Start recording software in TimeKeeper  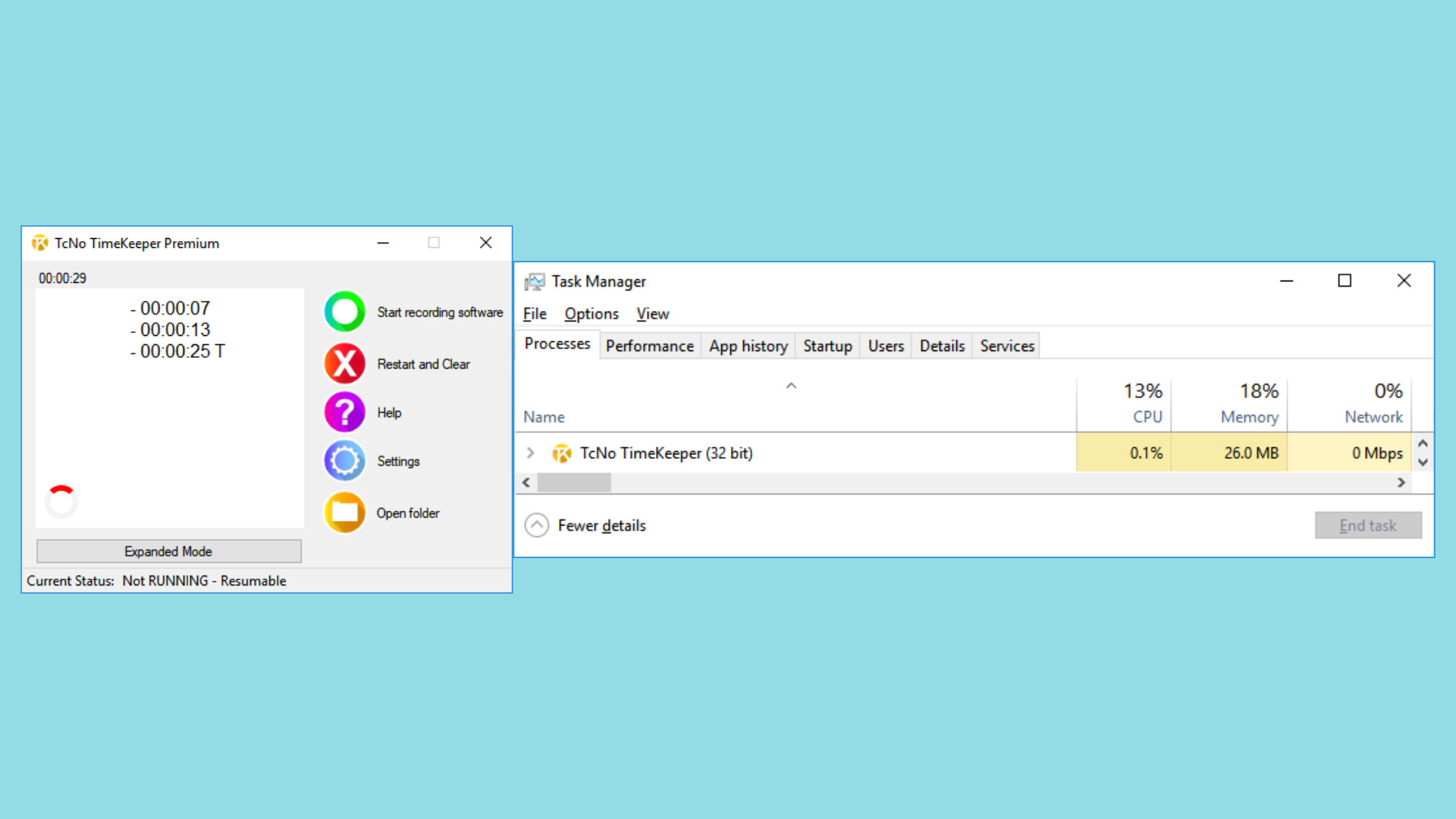coord(344,312)
